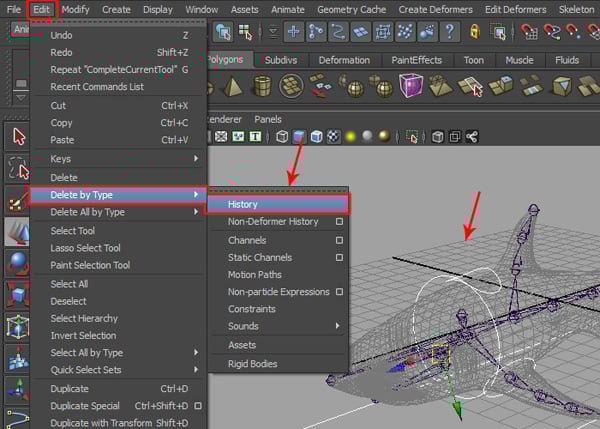Switch to the Deformation shelf tab
Image resolution: width=600 pixels, height=429 pixels.
click(x=343, y=60)
